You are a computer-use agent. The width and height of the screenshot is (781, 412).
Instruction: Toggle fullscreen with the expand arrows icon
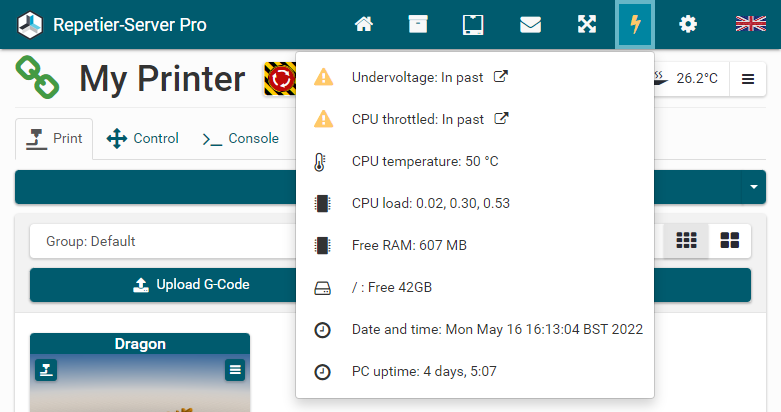[x=587, y=24]
